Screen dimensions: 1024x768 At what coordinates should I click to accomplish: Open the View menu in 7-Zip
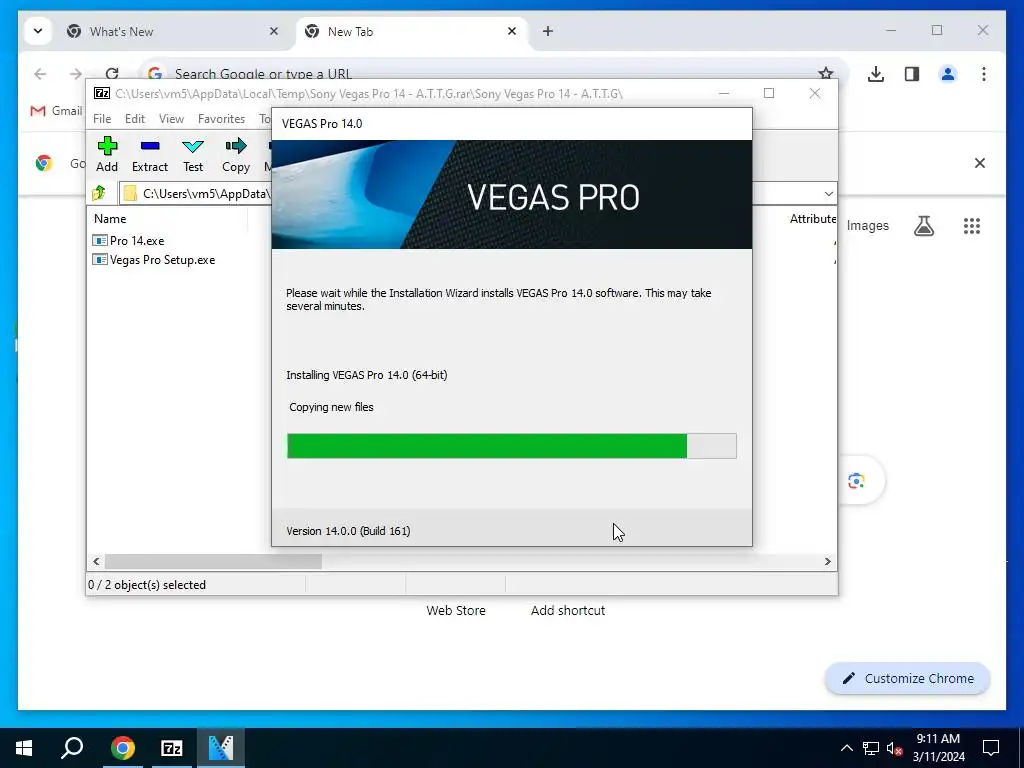pos(171,119)
